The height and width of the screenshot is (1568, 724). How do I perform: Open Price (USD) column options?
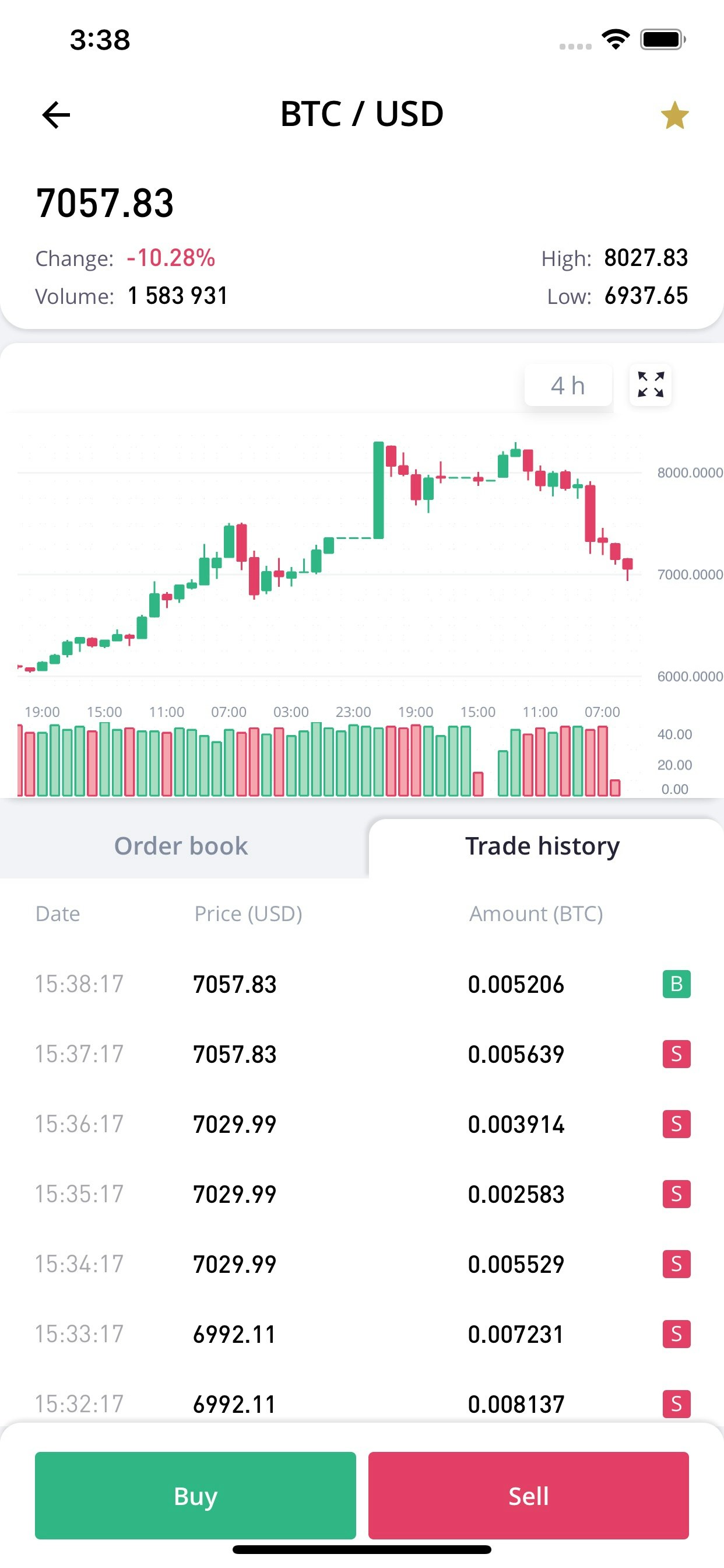pos(248,913)
